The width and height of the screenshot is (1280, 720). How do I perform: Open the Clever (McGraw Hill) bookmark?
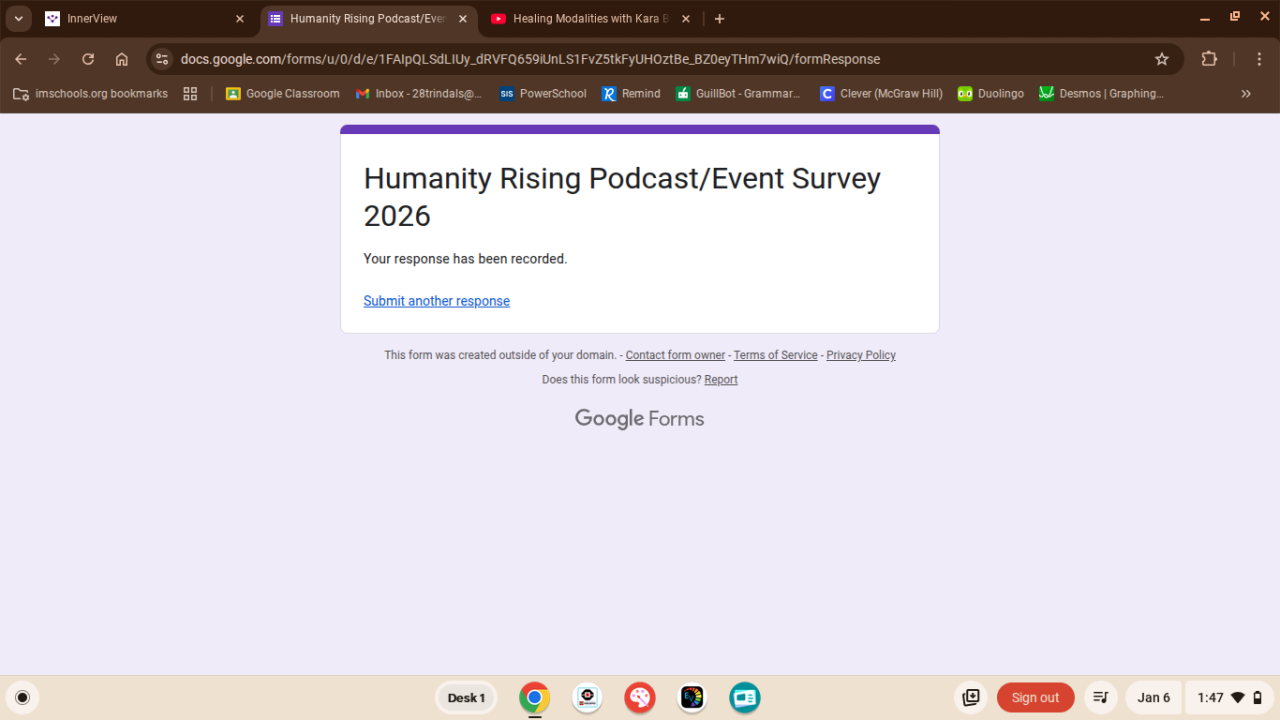point(881,94)
